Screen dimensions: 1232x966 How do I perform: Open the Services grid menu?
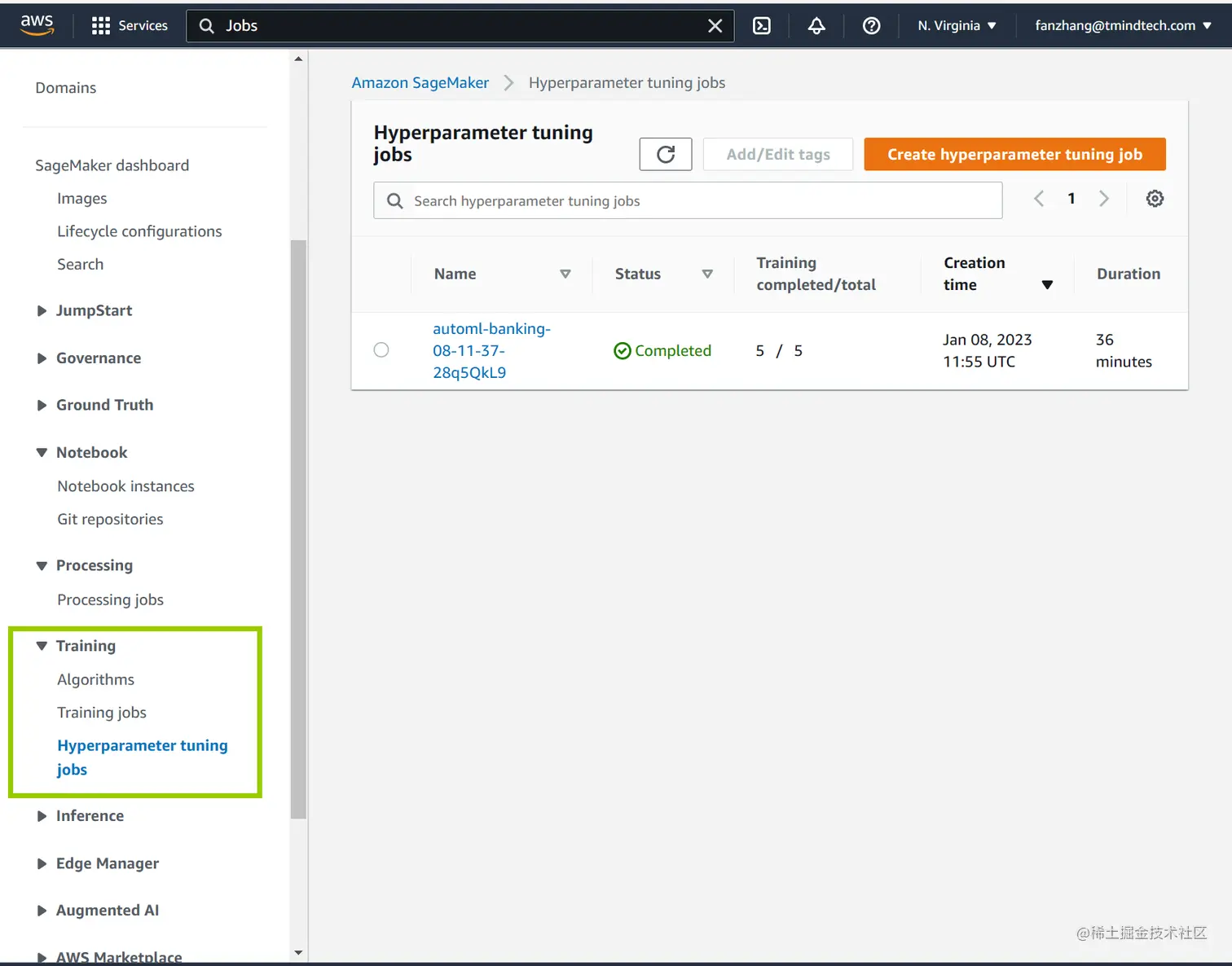click(130, 25)
